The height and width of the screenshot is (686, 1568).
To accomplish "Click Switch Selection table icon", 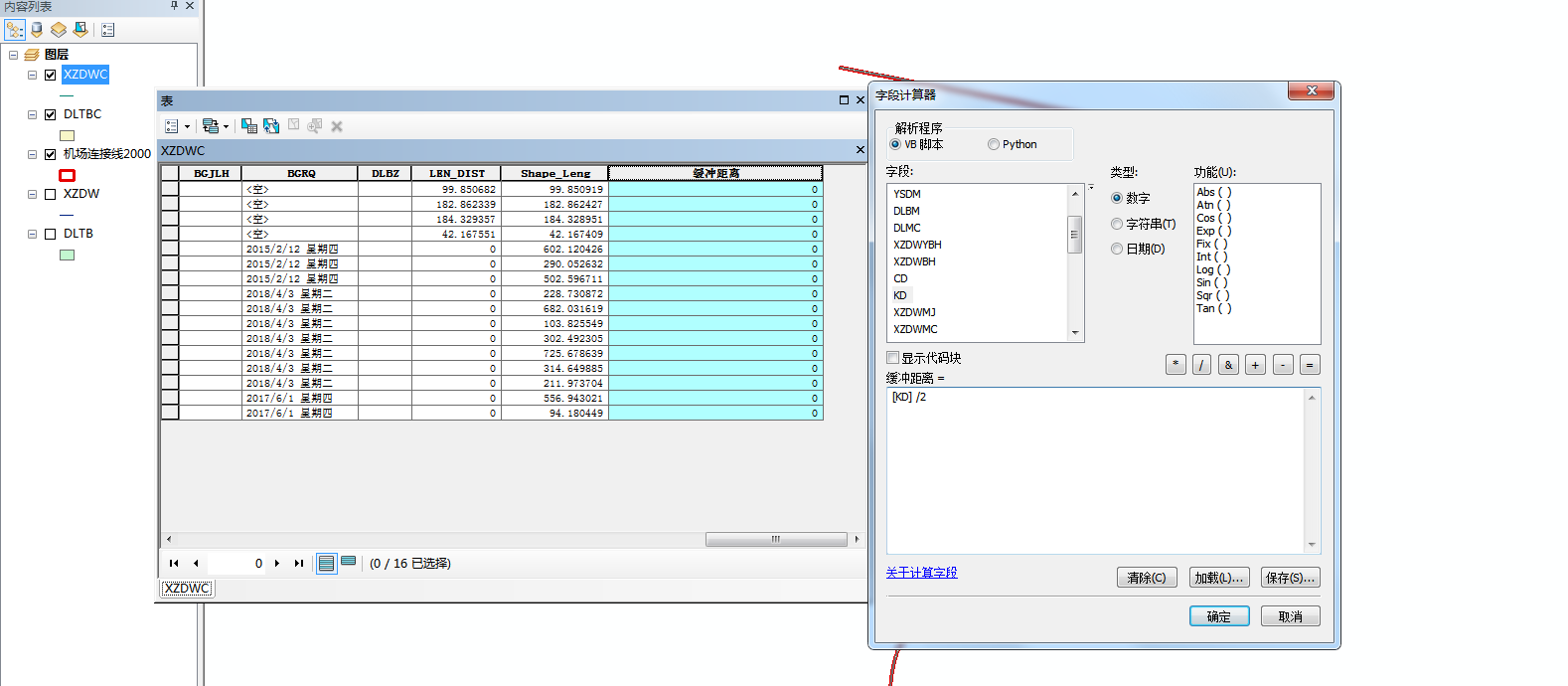I will (x=271, y=126).
